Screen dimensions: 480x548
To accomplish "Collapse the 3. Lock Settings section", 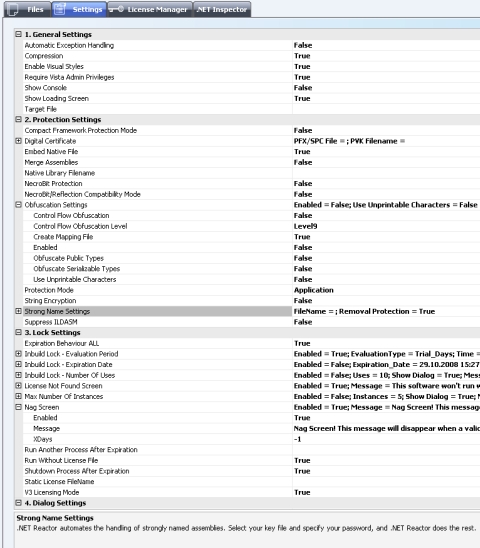I will click(19, 332).
